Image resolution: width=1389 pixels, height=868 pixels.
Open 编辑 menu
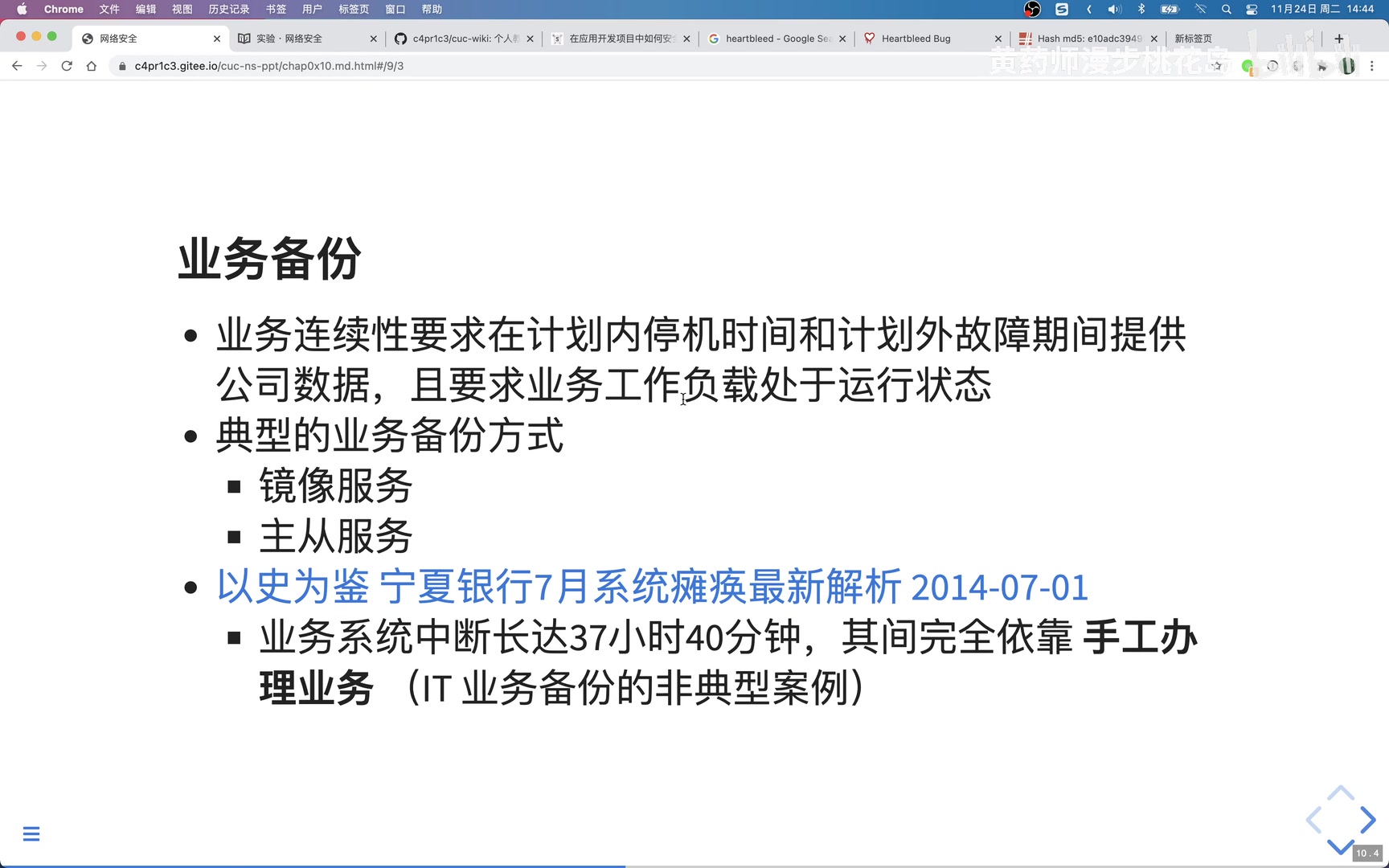(x=145, y=9)
